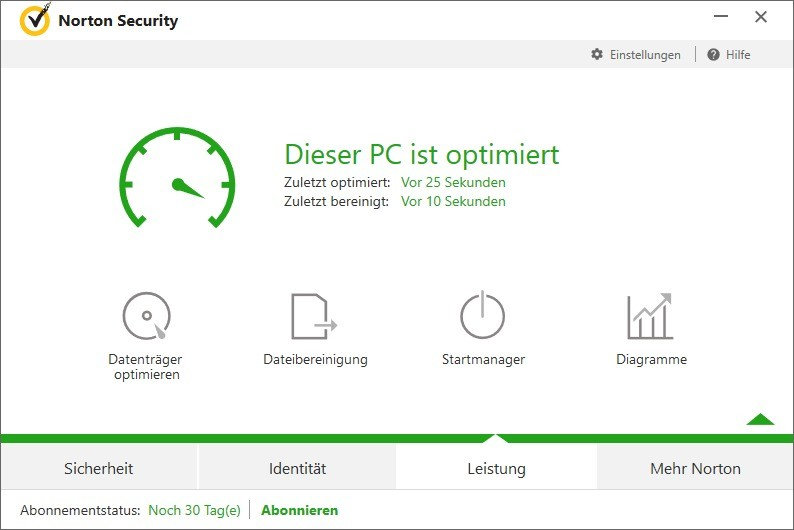Image resolution: width=794 pixels, height=530 pixels.
Task: Click the 'Zuletzt bereinigt:' label
Action: click(336, 201)
